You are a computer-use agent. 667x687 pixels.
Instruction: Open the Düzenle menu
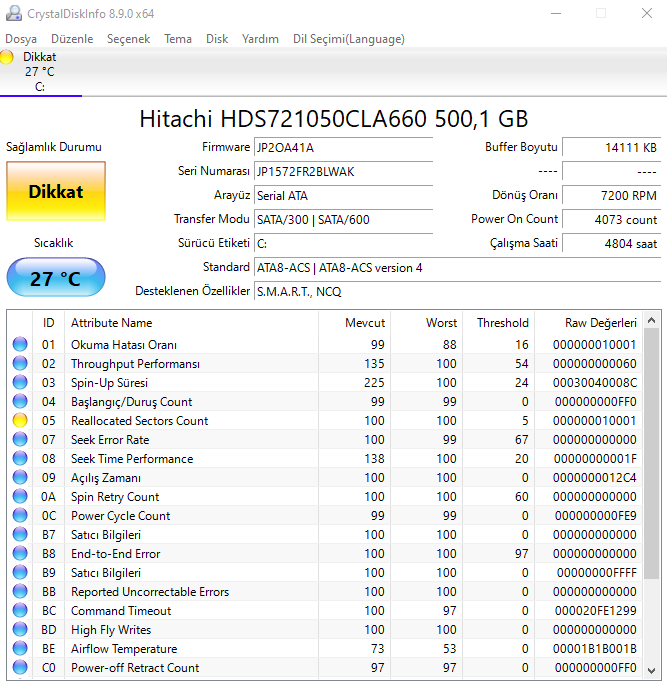[x=72, y=39]
